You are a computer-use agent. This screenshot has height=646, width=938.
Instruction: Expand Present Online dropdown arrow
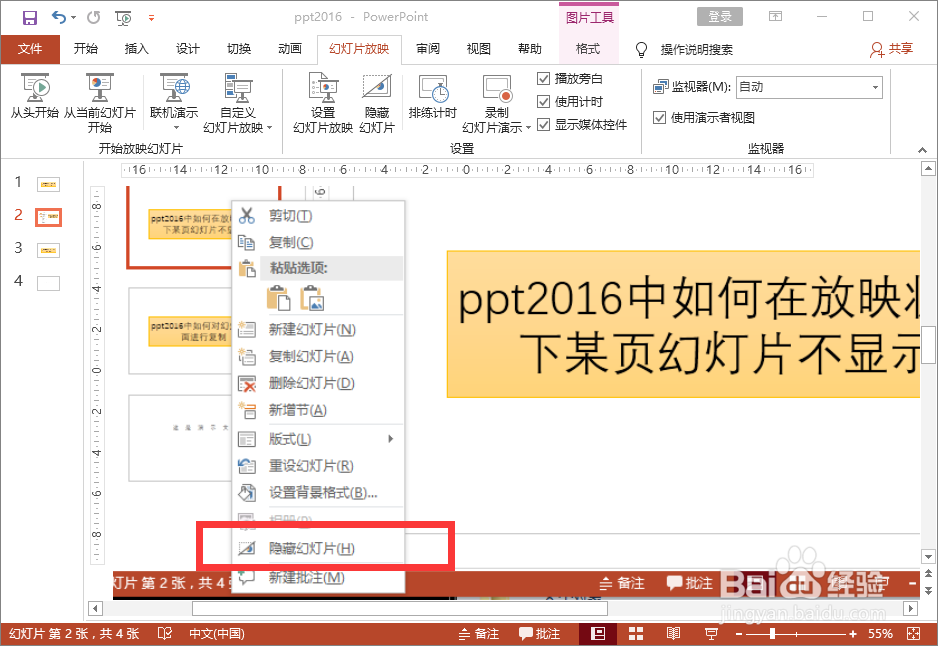pos(176,128)
